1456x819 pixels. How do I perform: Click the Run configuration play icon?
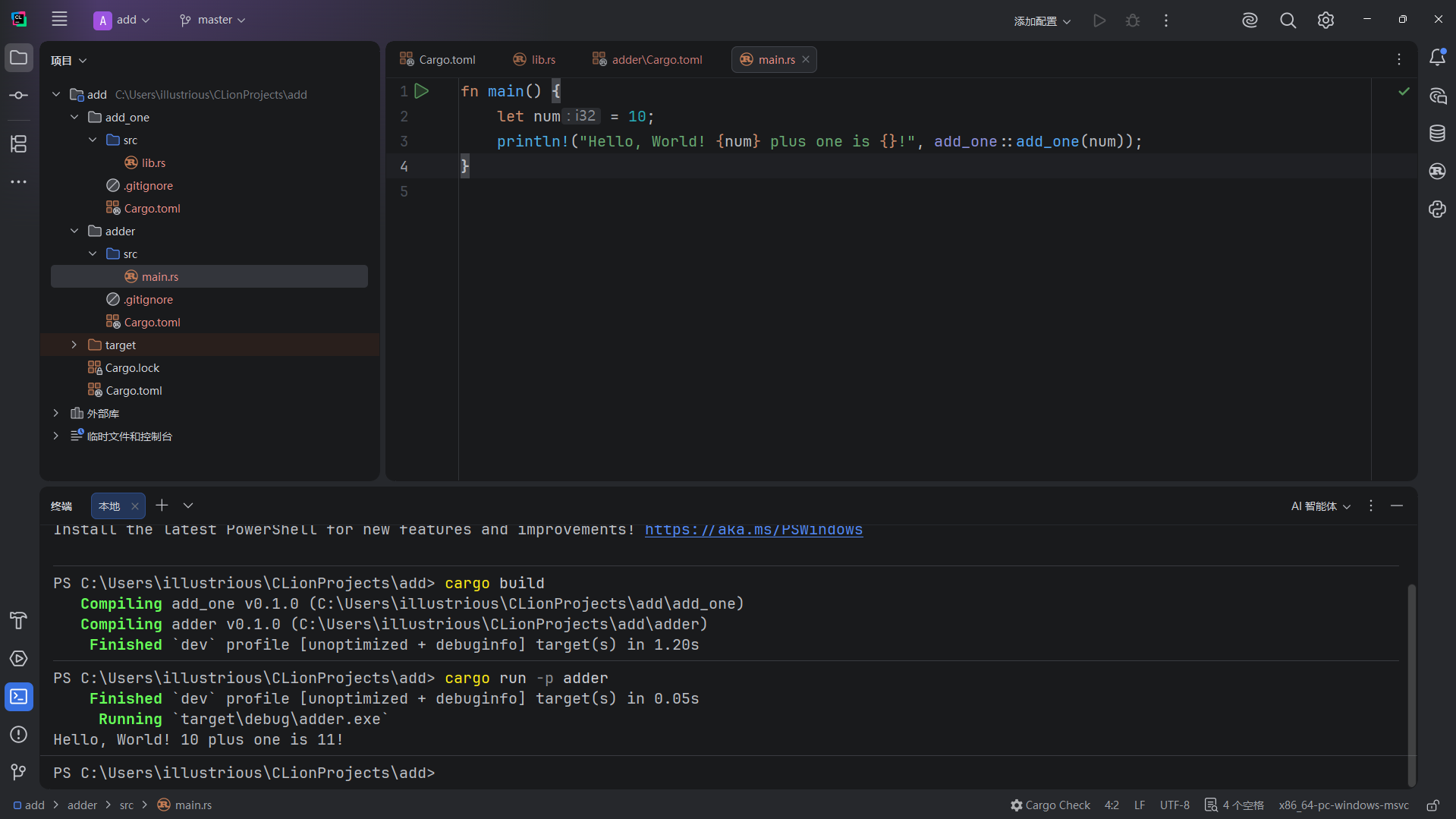click(x=1099, y=20)
